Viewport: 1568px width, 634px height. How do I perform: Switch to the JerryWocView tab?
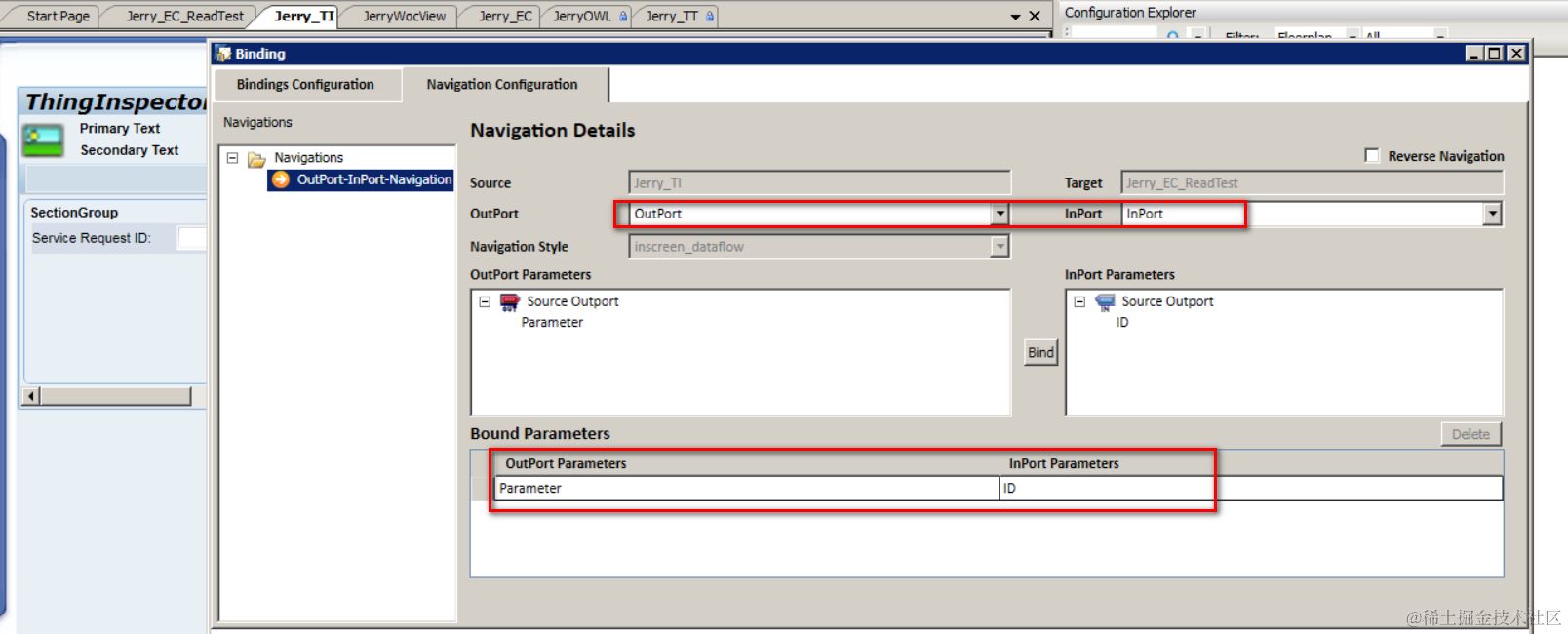404,17
